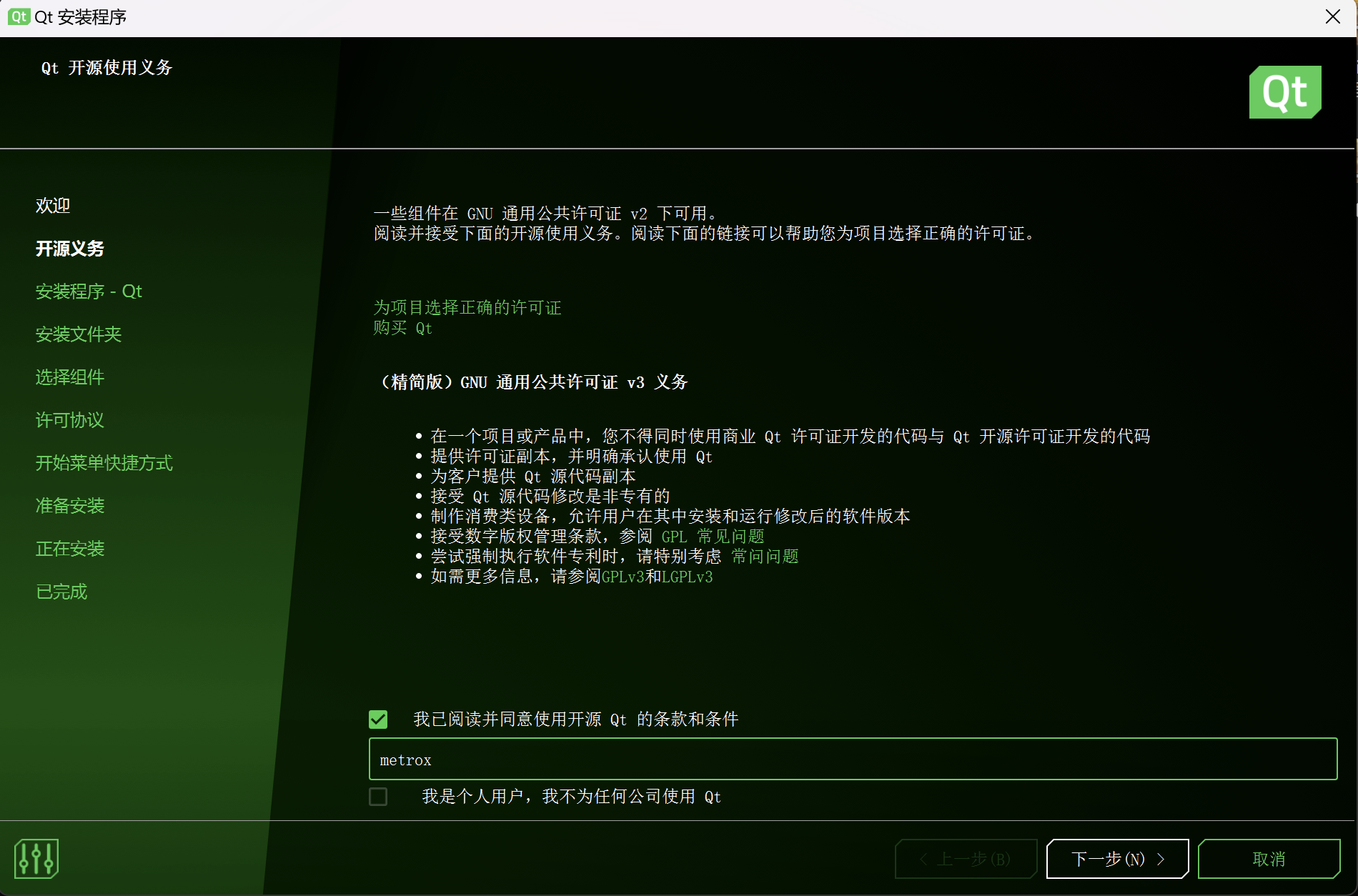
Task: Click the bullet text 提供许可证副本,并明确承认使用 Qt
Action: point(571,457)
